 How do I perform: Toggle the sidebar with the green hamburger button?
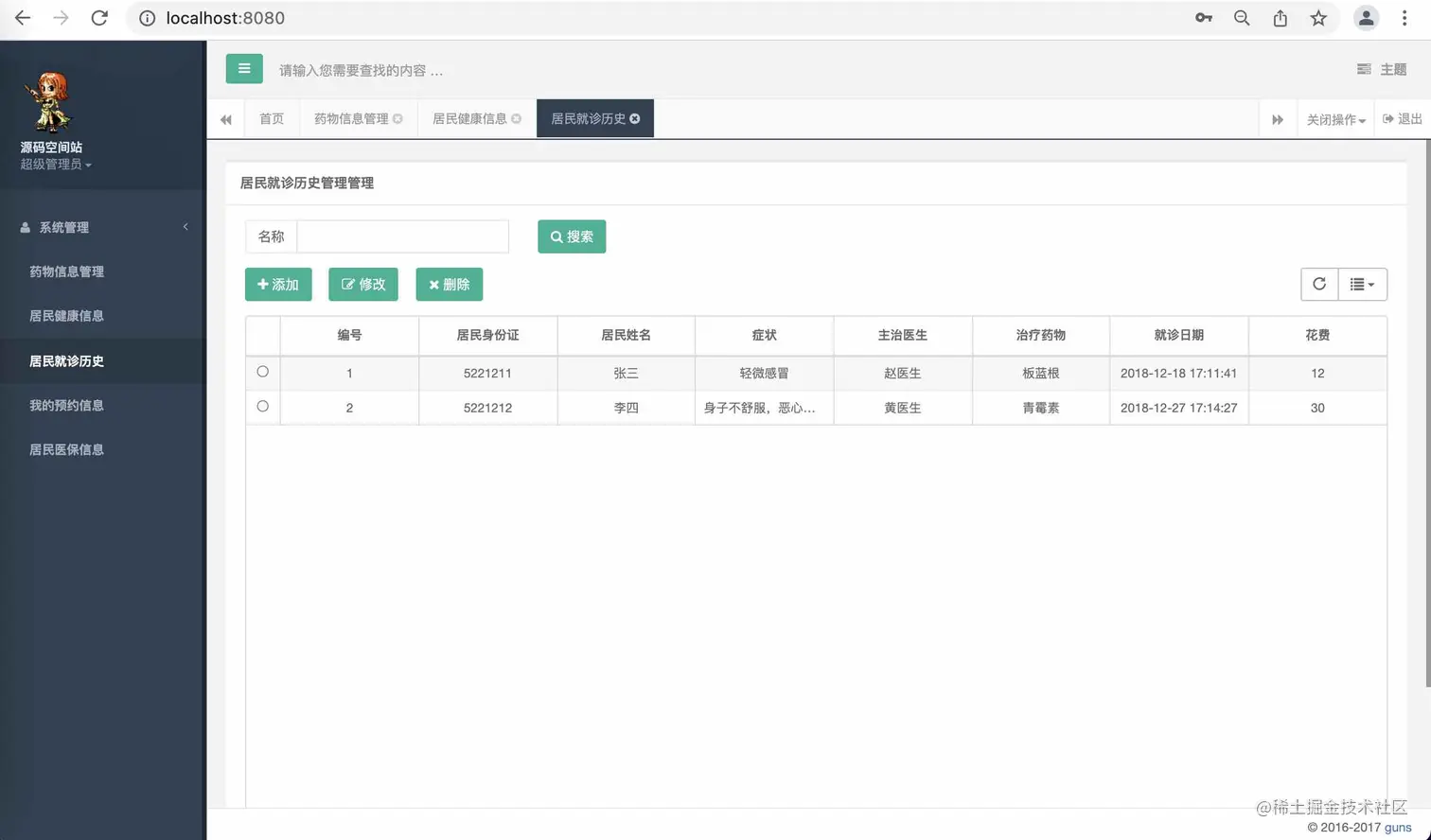[x=244, y=68]
